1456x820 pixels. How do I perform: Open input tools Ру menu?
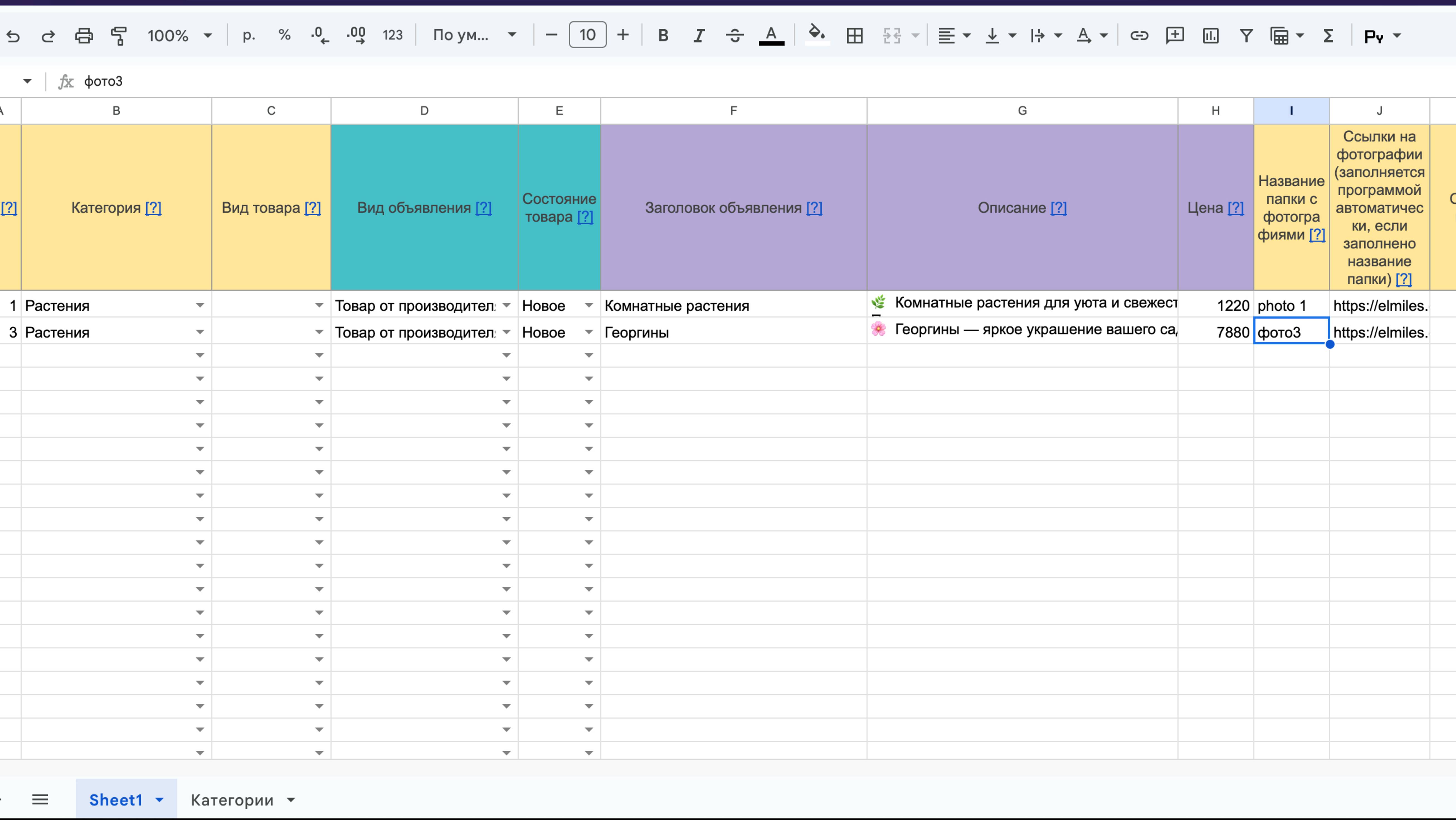click(1382, 36)
